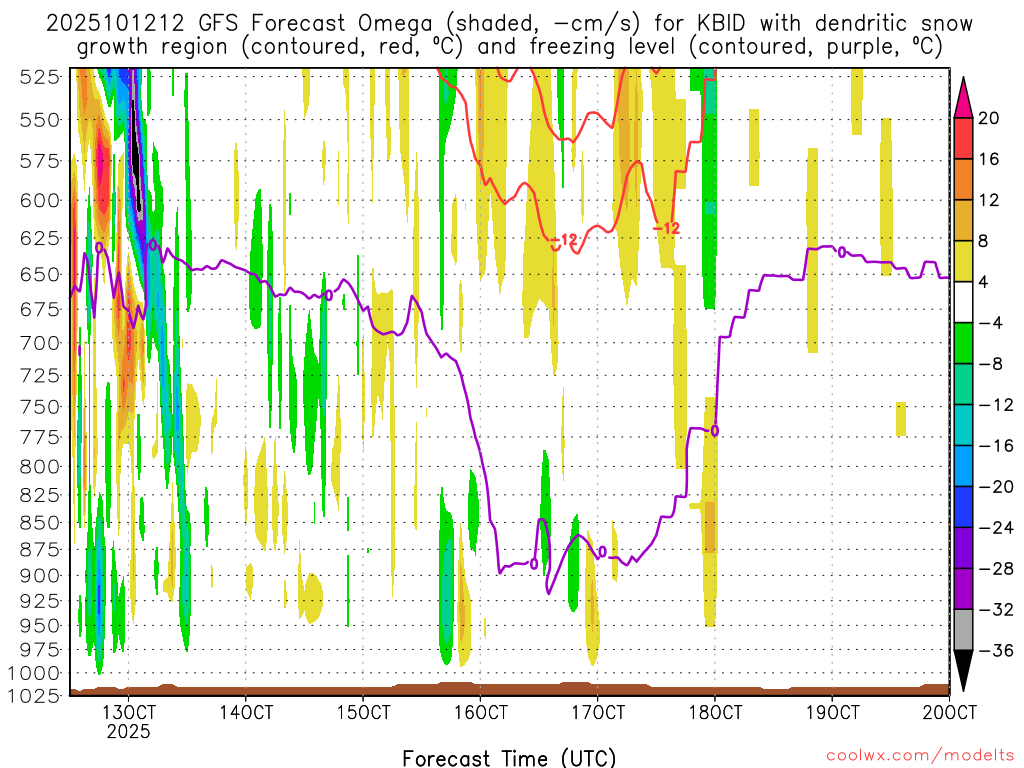Click the colorbar value label -4

click(990, 323)
